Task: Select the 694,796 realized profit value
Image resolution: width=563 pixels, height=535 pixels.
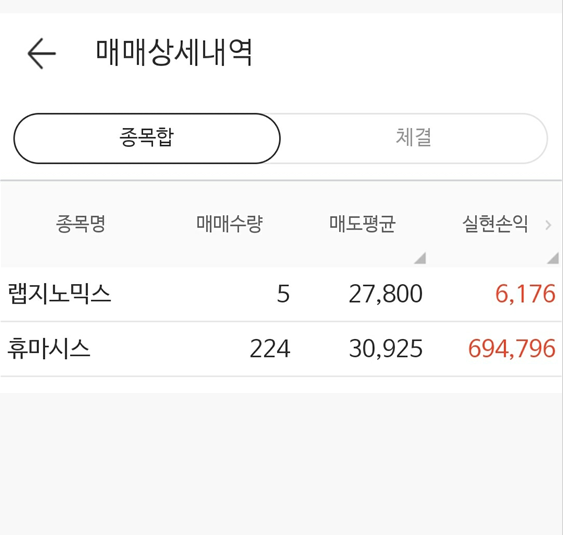Action: 512,349
